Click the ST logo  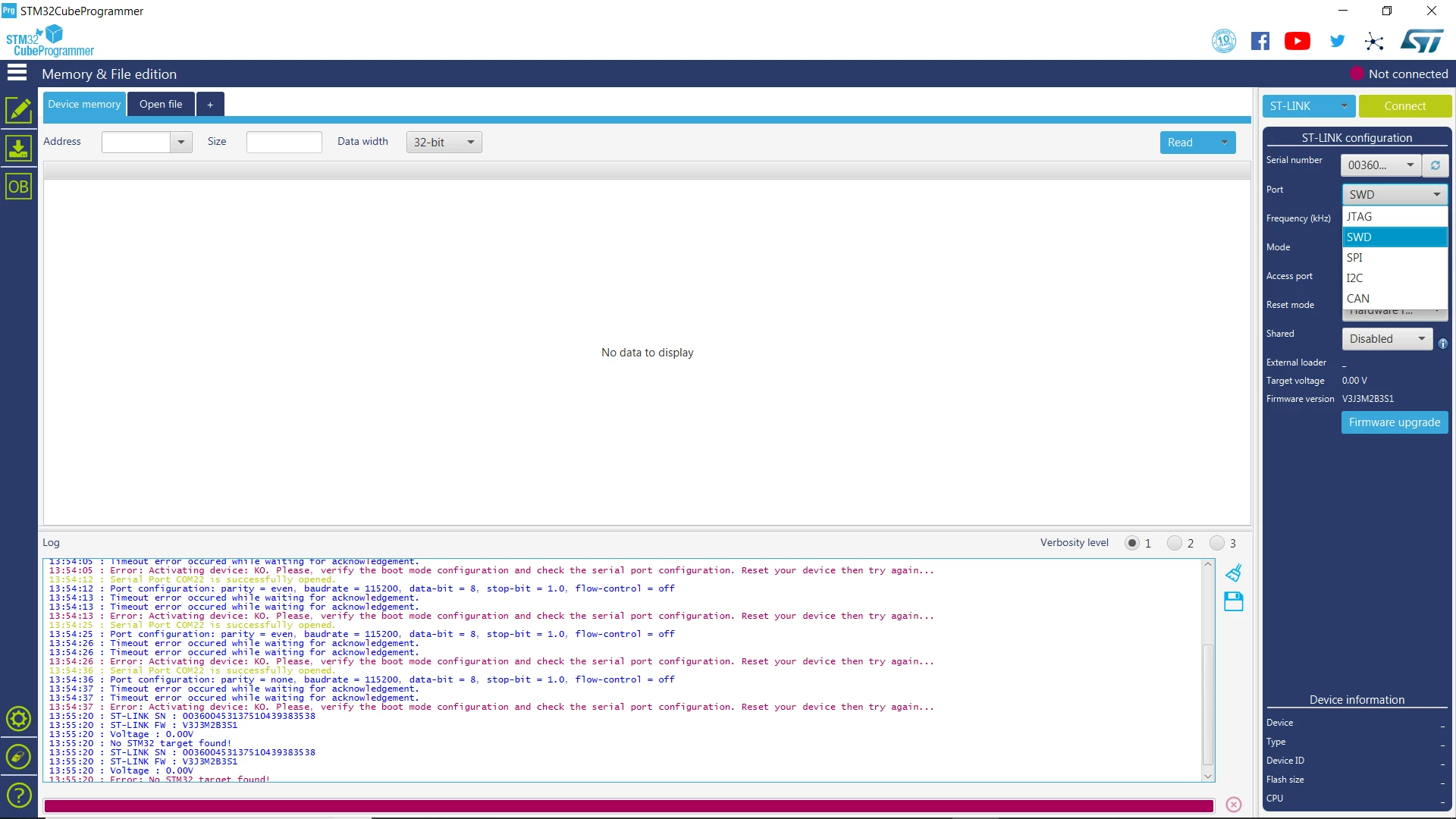point(1422,41)
